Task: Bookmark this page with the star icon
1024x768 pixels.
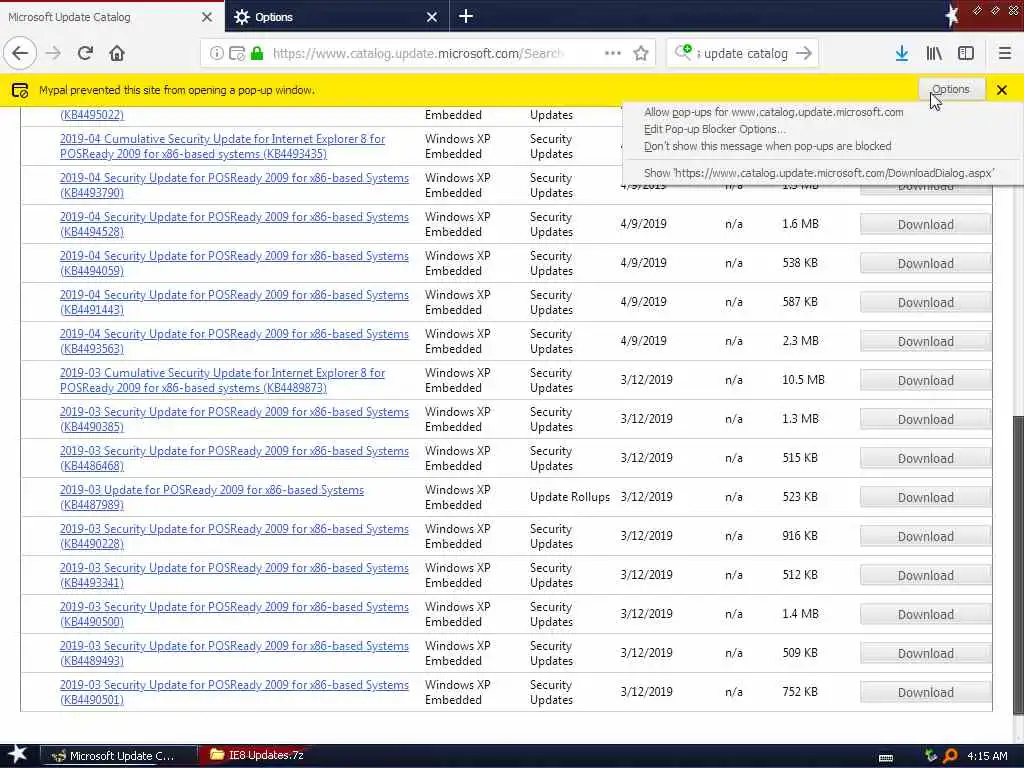Action: [x=641, y=53]
